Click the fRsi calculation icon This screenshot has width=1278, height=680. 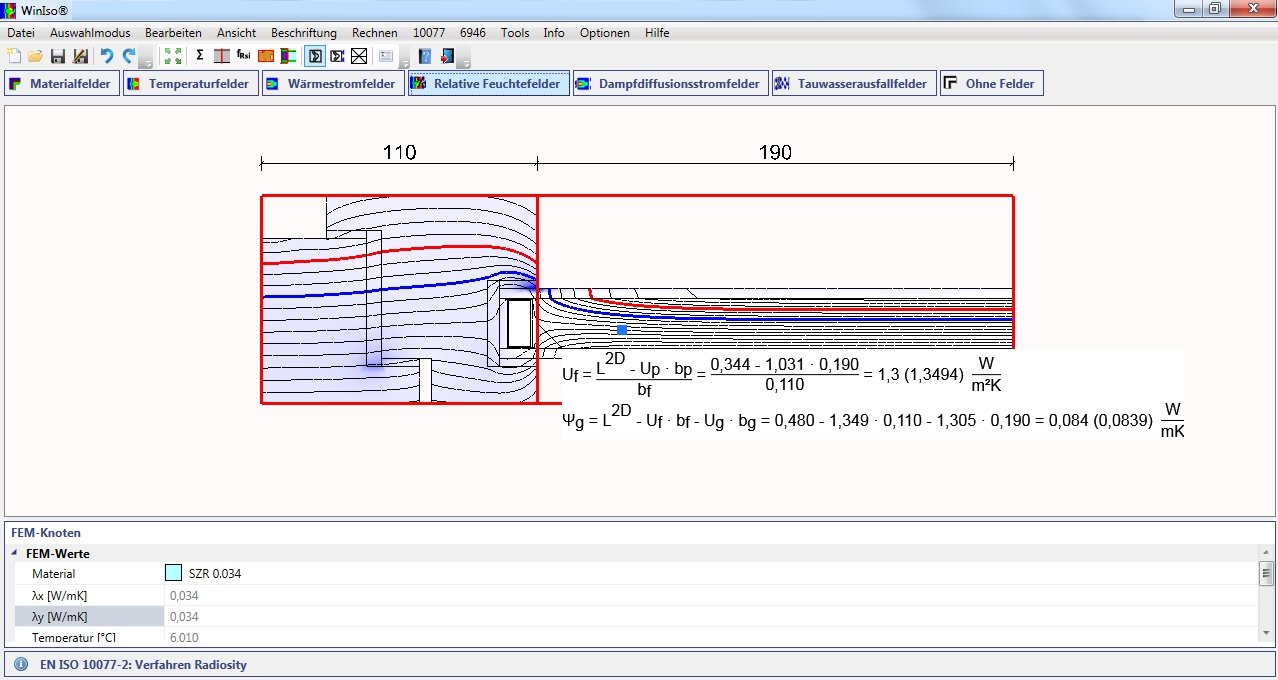pyautogui.click(x=243, y=56)
